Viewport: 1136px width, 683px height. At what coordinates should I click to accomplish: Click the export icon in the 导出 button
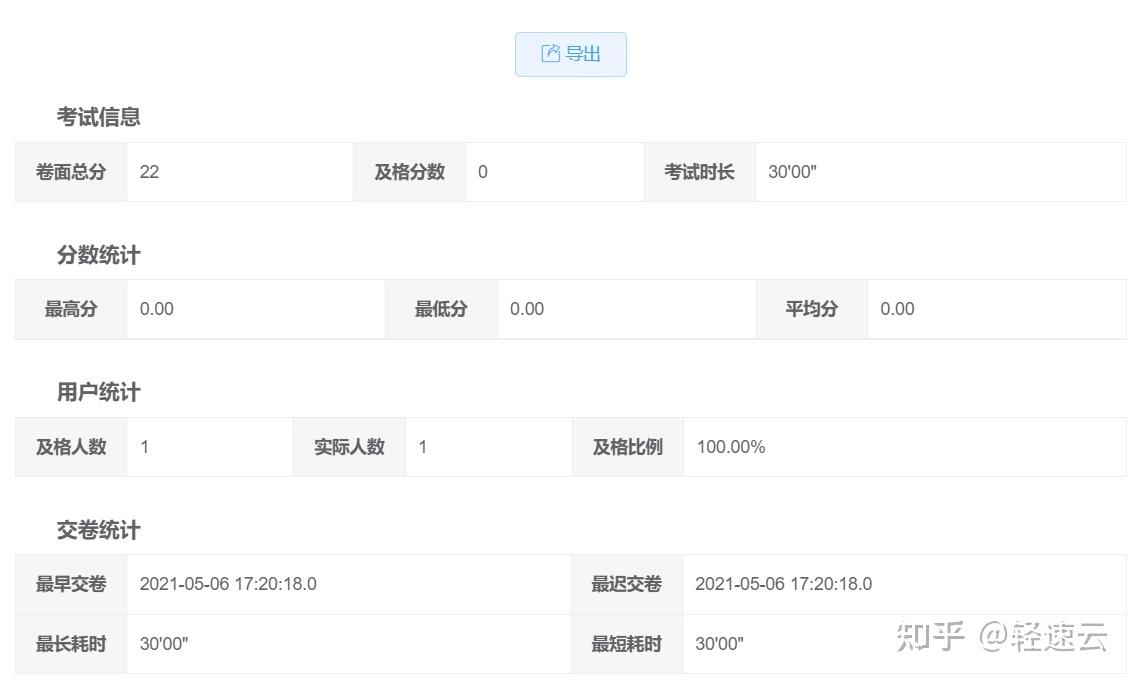550,54
